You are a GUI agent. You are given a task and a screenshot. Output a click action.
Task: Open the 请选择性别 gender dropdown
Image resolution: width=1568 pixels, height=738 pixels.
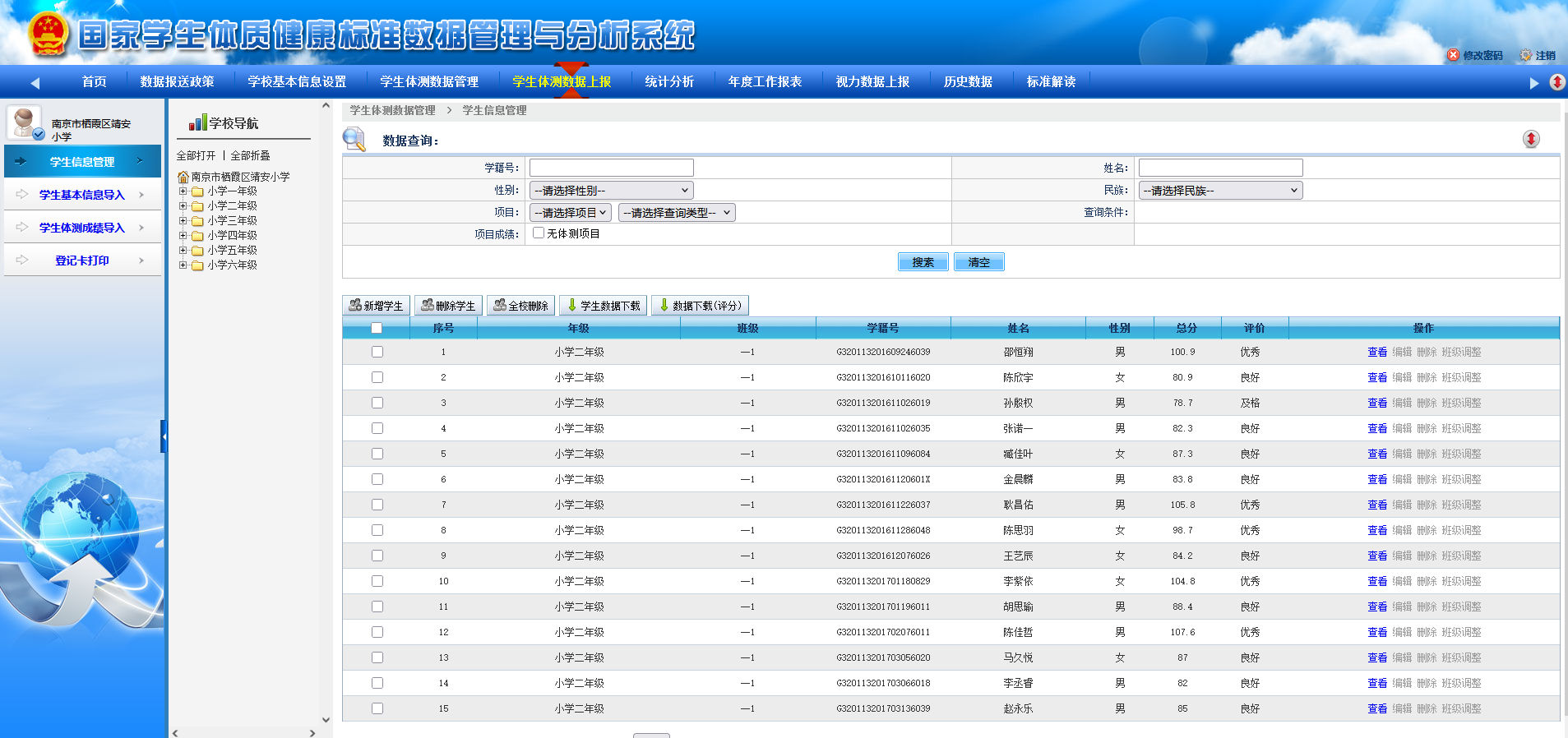click(611, 191)
